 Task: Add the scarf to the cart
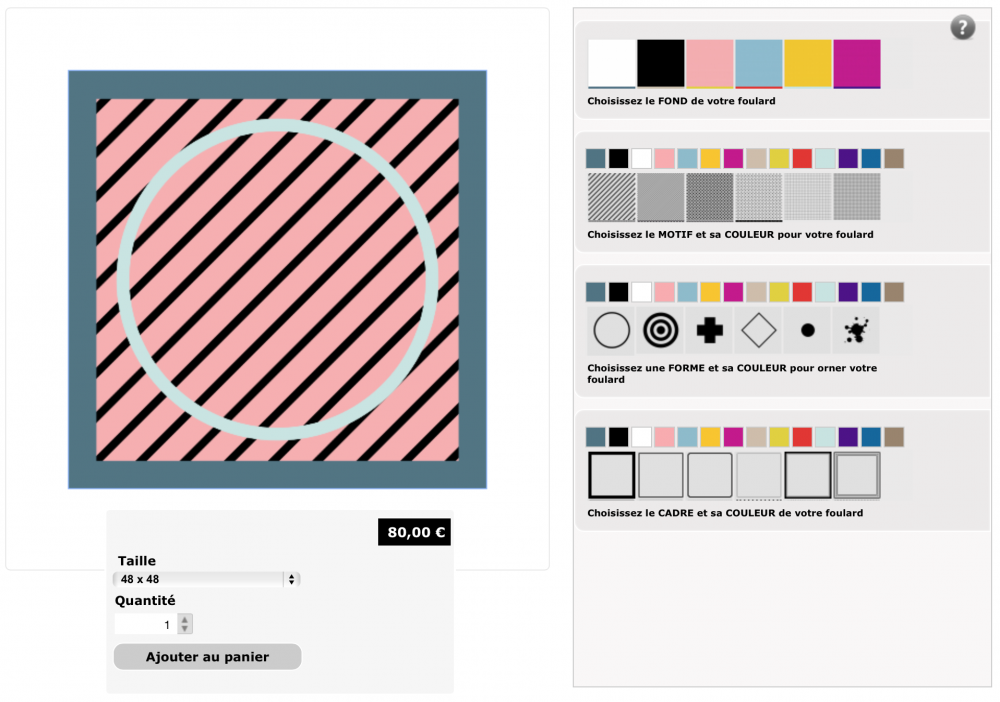click(x=207, y=657)
